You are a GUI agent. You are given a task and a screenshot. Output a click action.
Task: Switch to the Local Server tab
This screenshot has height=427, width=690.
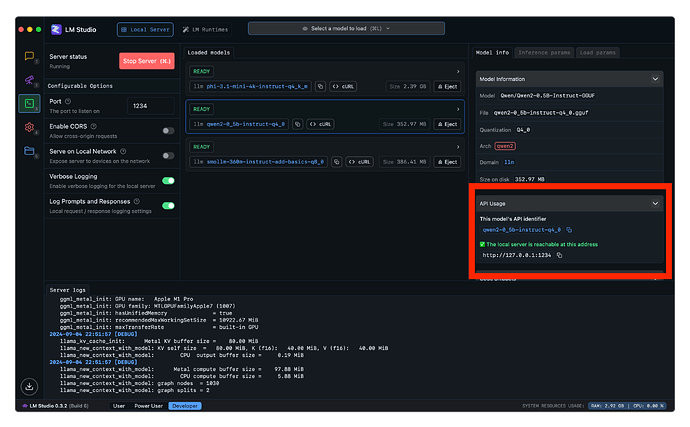145,29
